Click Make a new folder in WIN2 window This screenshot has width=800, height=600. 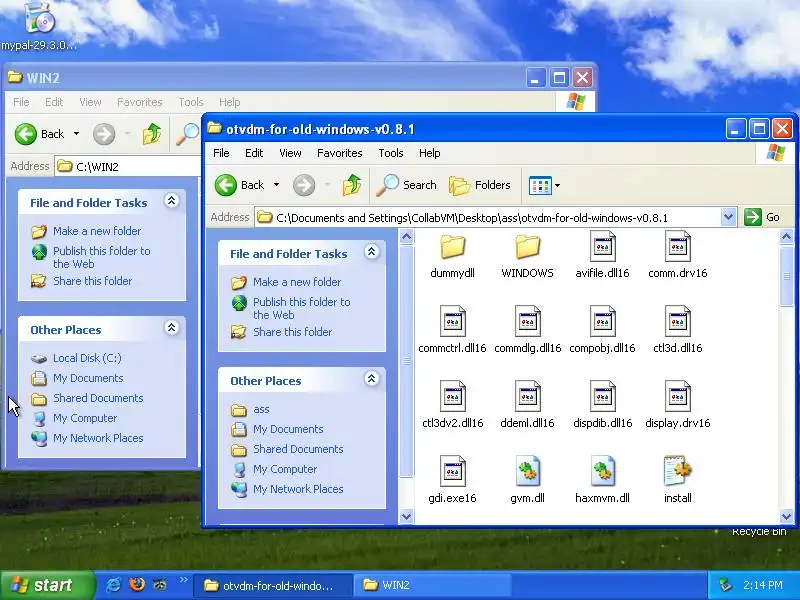tap(97, 231)
